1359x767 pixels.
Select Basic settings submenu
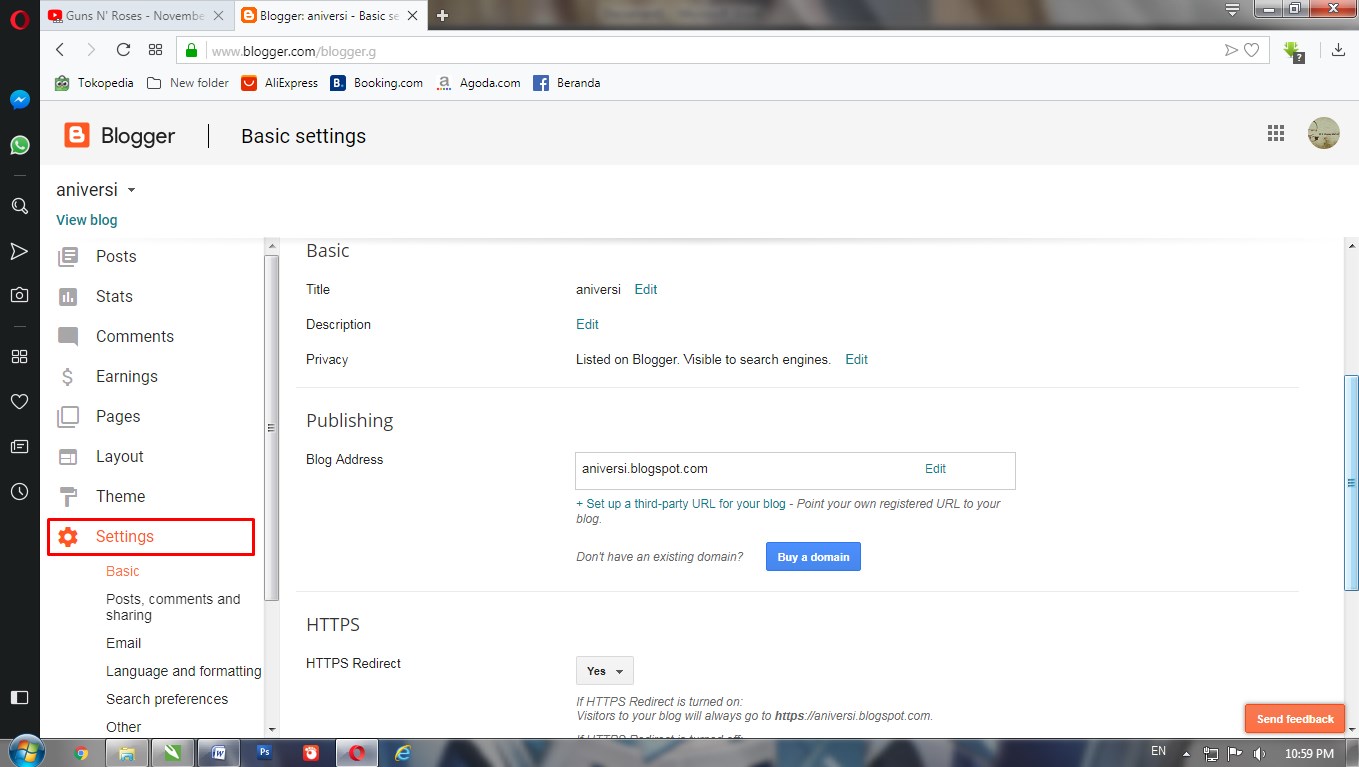coord(123,571)
